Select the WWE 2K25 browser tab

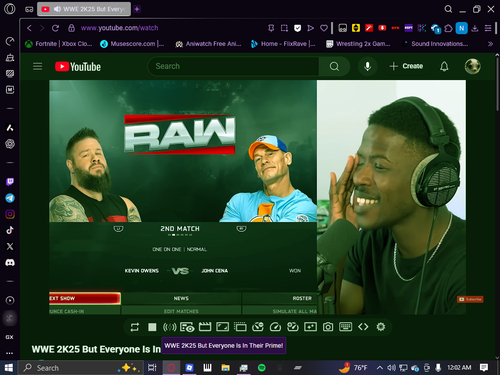84,9
